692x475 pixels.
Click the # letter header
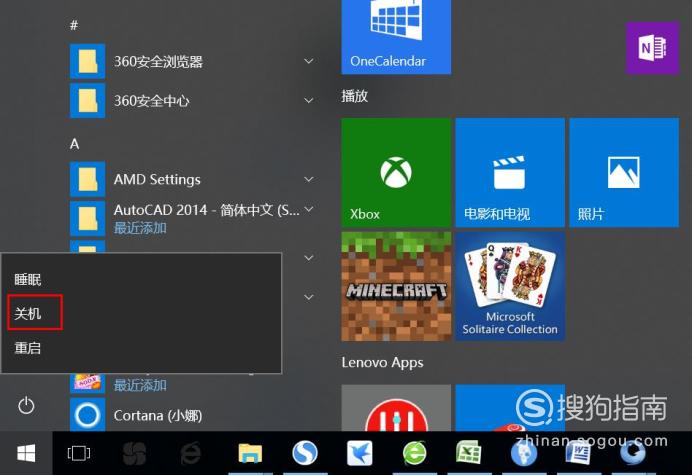[74, 25]
